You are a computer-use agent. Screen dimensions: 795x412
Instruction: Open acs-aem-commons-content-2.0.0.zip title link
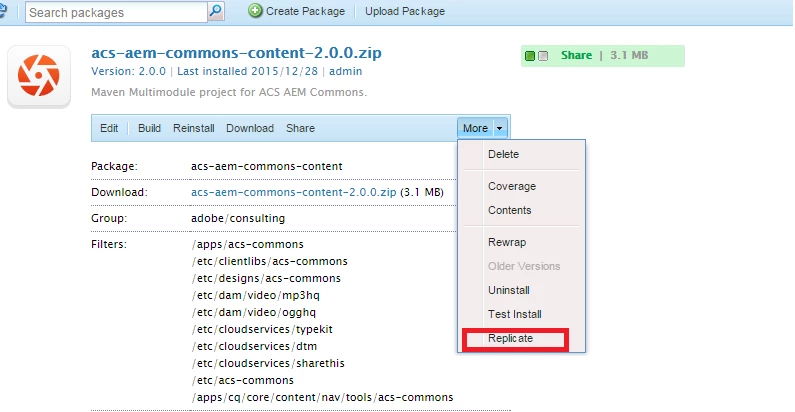236,53
